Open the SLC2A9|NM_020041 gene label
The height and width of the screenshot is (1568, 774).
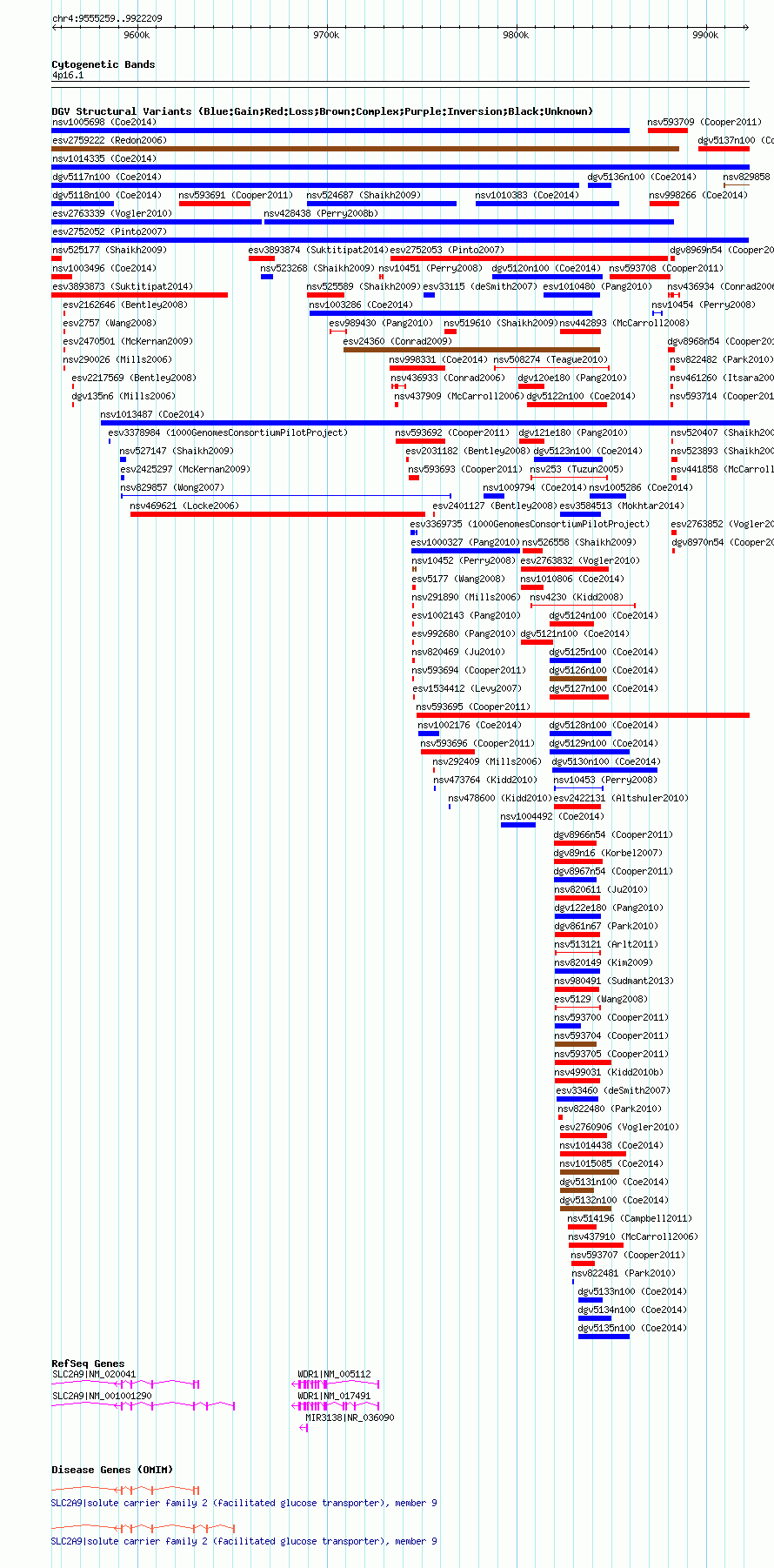tap(94, 1375)
